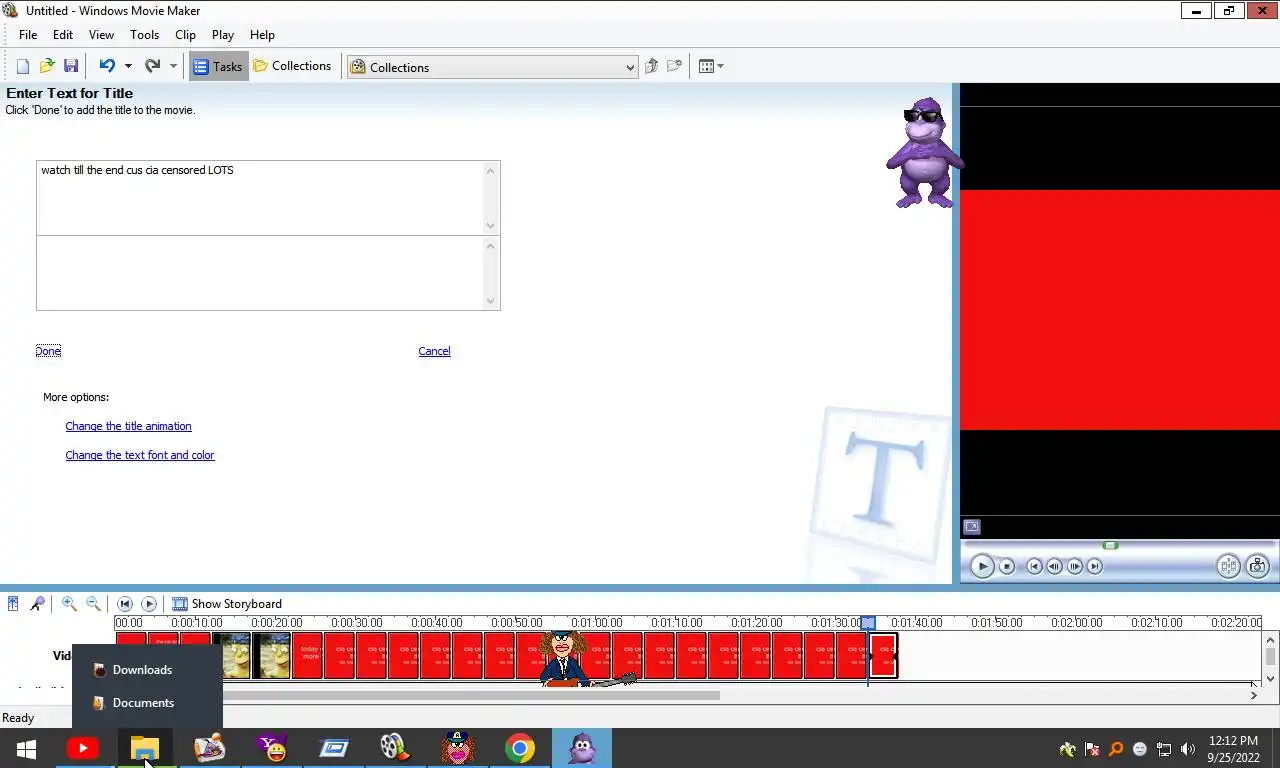Image resolution: width=1280 pixels, height=768 pixels.
Task: Open the Help menu
Action: [262, 34]
